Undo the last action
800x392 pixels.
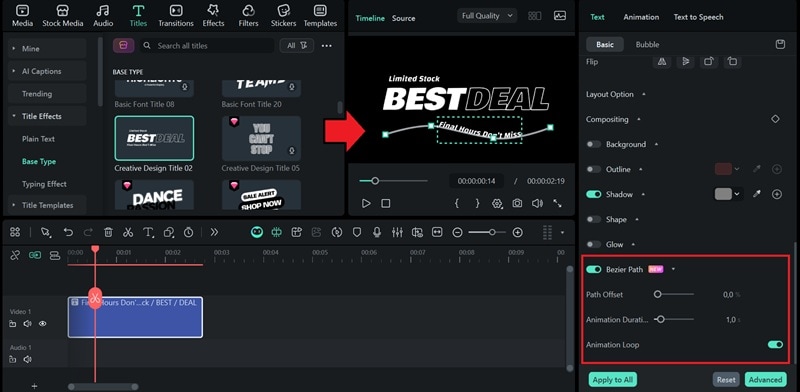[68, 232]
